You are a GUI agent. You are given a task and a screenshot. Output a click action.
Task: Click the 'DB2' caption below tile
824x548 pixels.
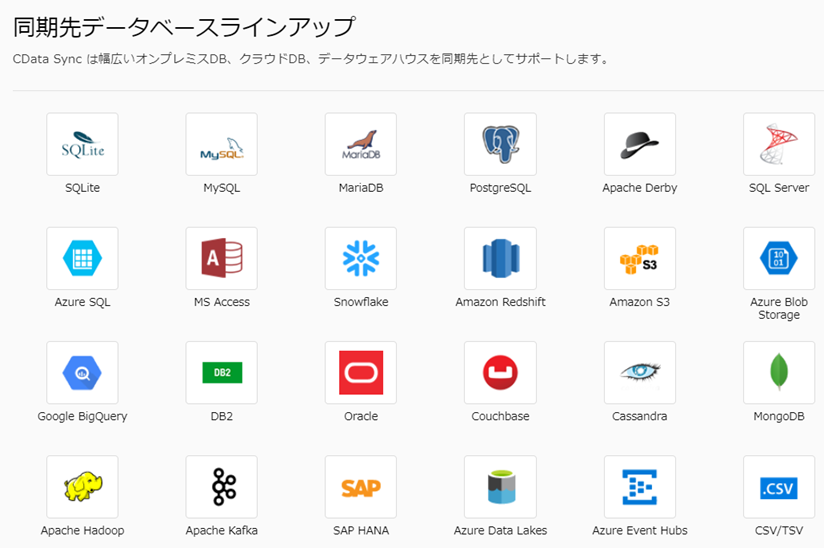point(222,416)
